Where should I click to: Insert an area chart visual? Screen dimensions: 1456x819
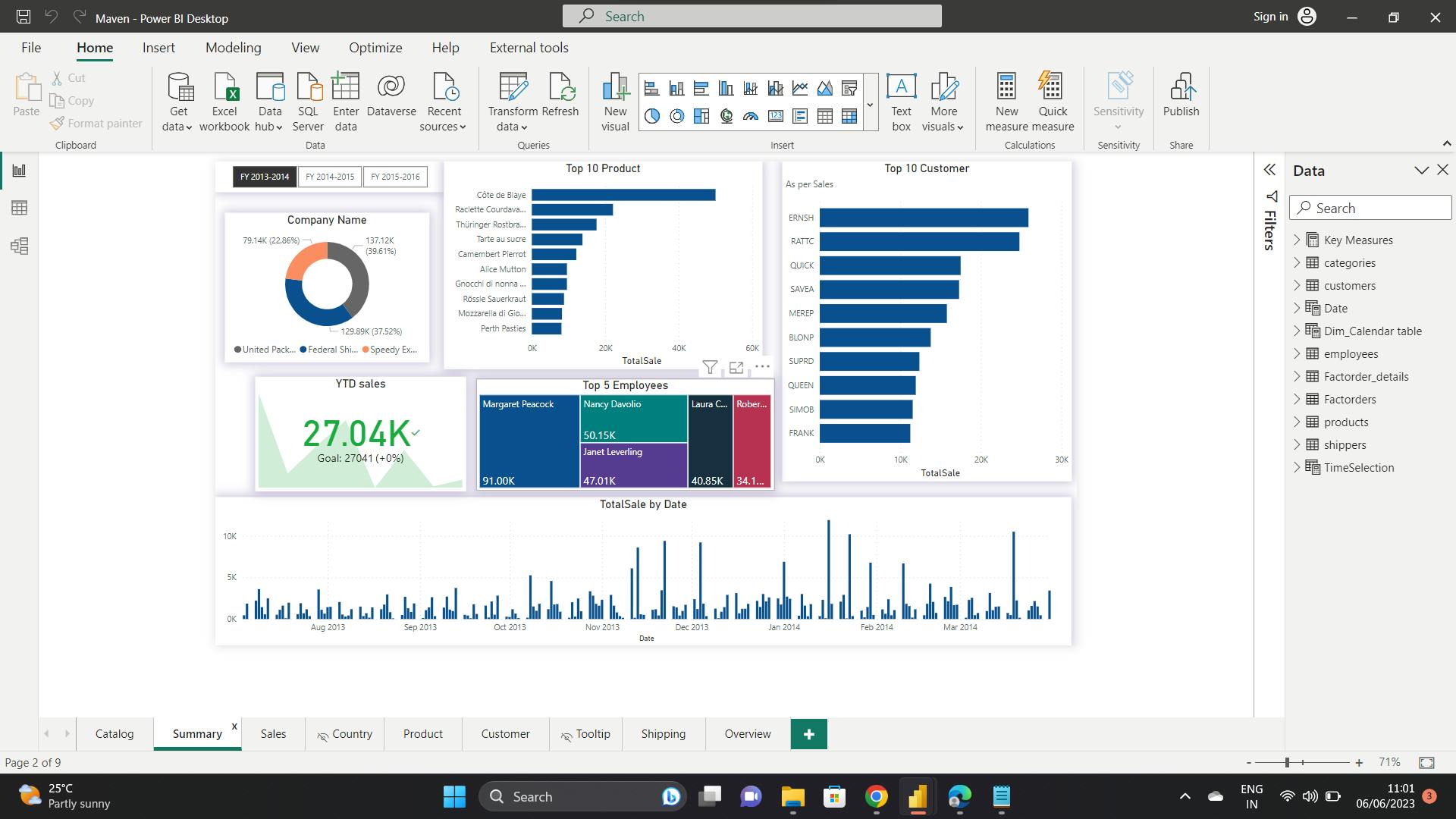pos(825,89)
